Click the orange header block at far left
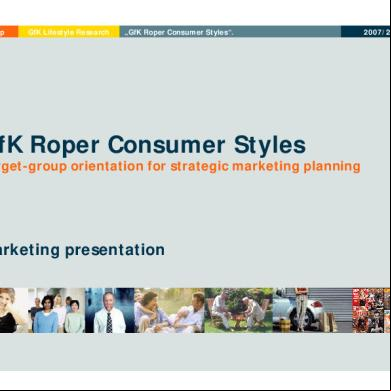 coord(9,32)
